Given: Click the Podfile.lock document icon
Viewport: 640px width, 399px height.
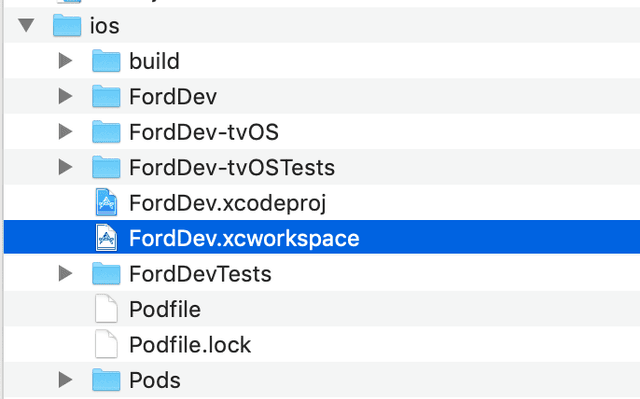Looking at the screenshot, I should point(106,344).
